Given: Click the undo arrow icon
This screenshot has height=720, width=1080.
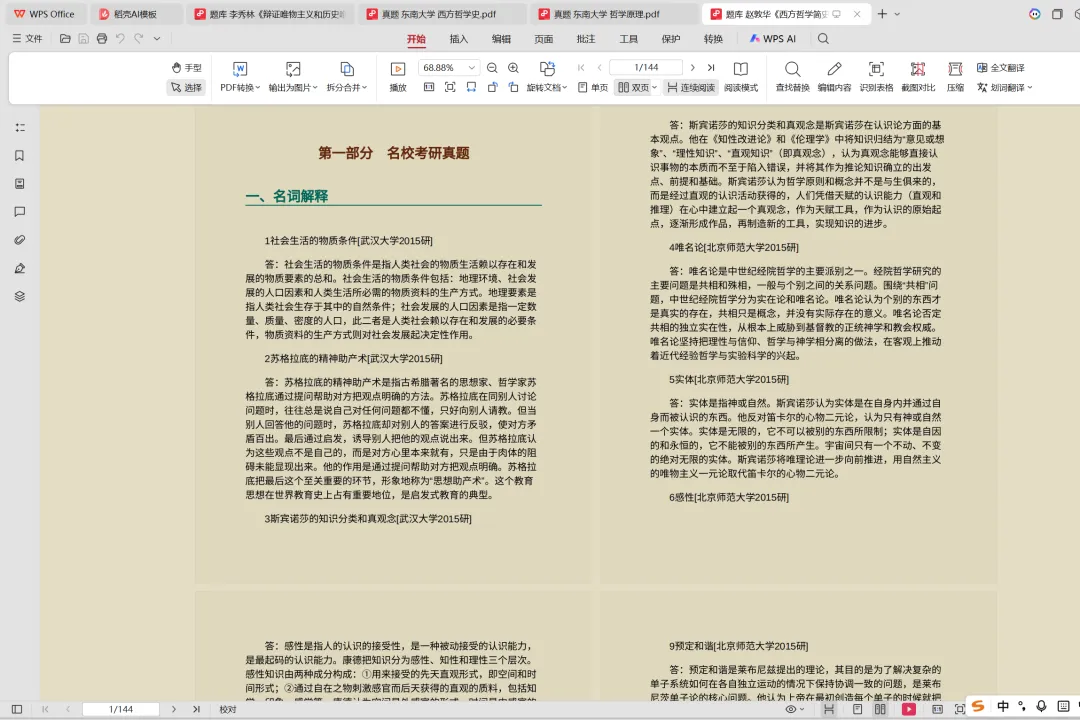Looking at the screenshot, I should 121,39.
